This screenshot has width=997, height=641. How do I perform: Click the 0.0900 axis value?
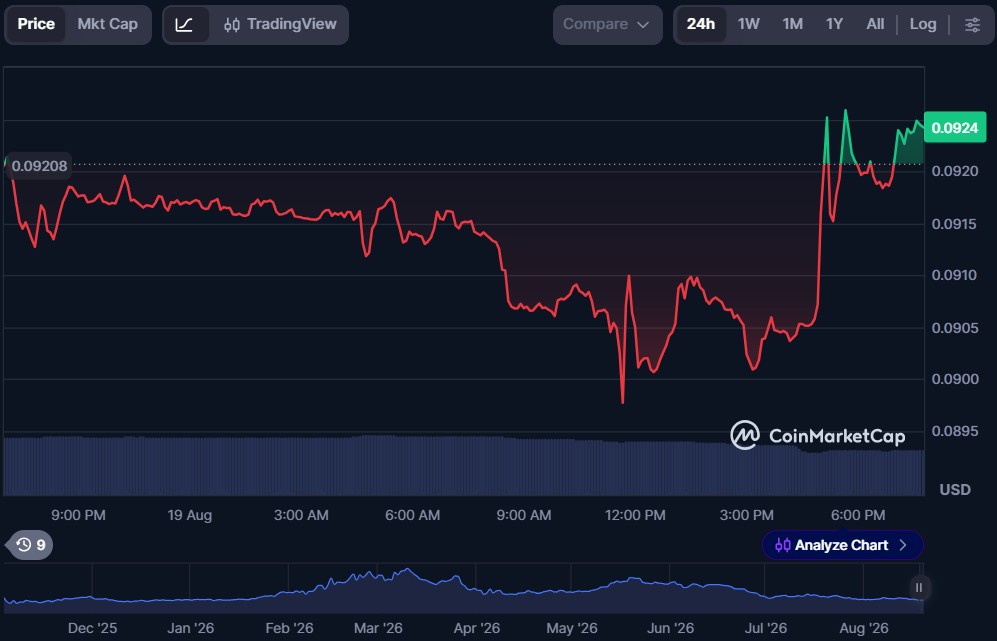(x=954, y=379)
